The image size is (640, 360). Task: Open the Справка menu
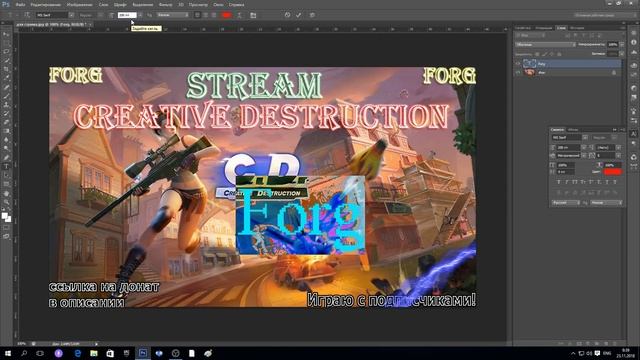click(x=236, y=4)
